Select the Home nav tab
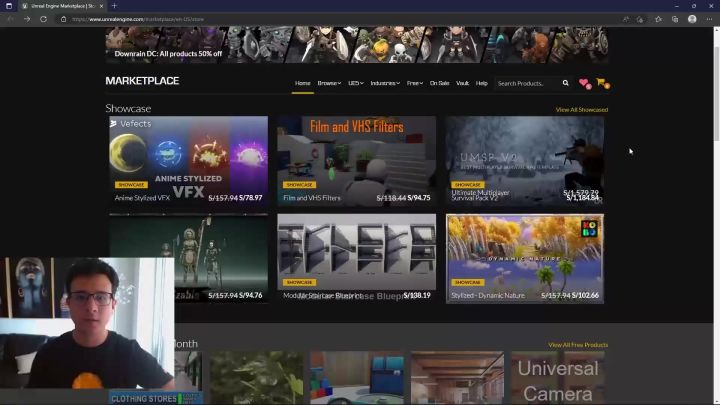Image resolution: width=720 pixels, height=405 pixels. coord(303,83)
